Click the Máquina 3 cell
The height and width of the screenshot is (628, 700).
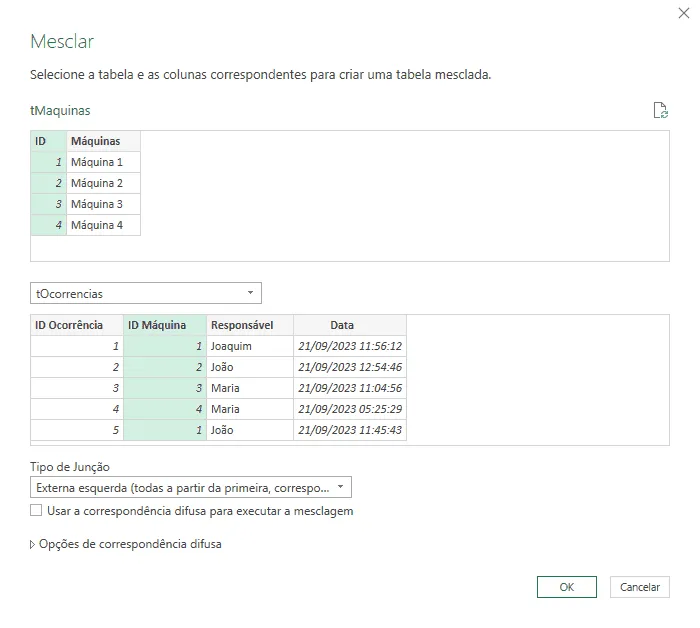104,204
